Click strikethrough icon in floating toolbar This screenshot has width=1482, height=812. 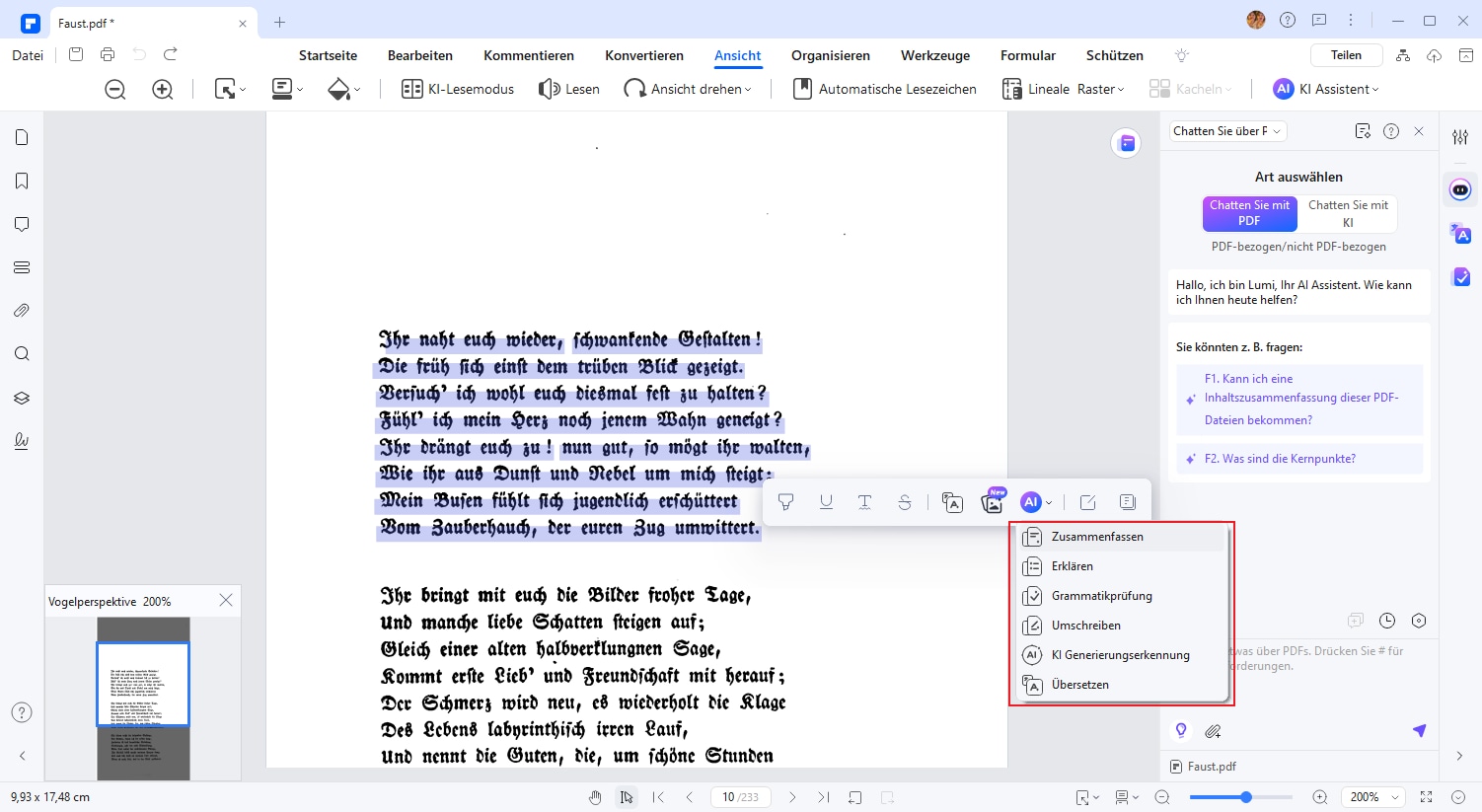[905, 502]
